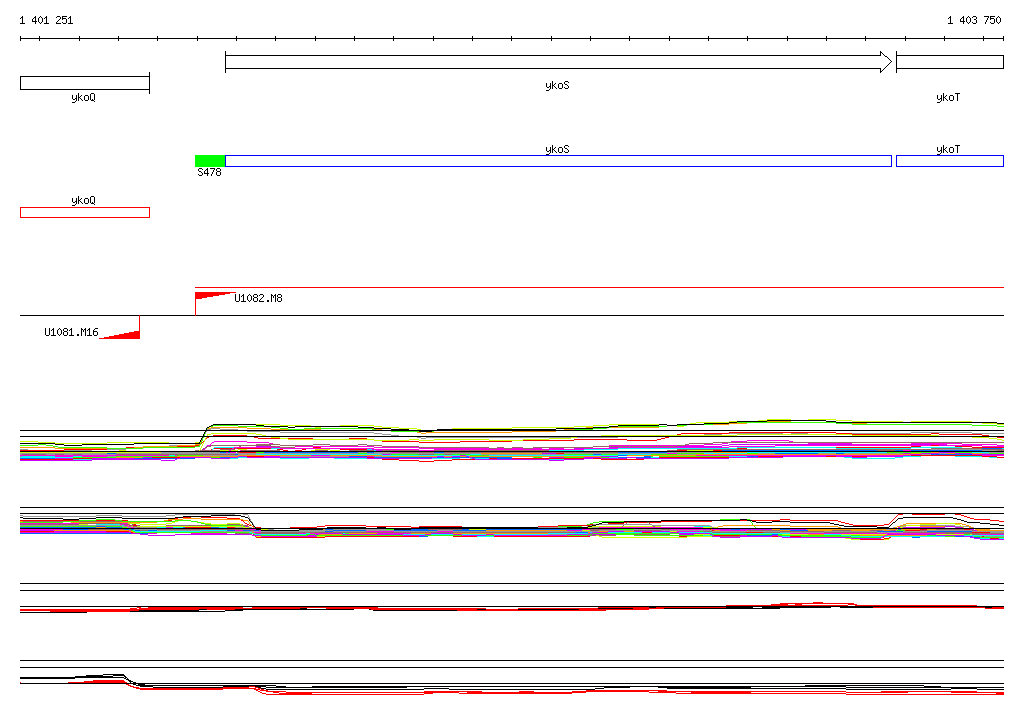The width and height of the screenshot is (1024, 714).
Task: Click ykoT label above the blue rectangle
Action: click(x=948, y=149)
